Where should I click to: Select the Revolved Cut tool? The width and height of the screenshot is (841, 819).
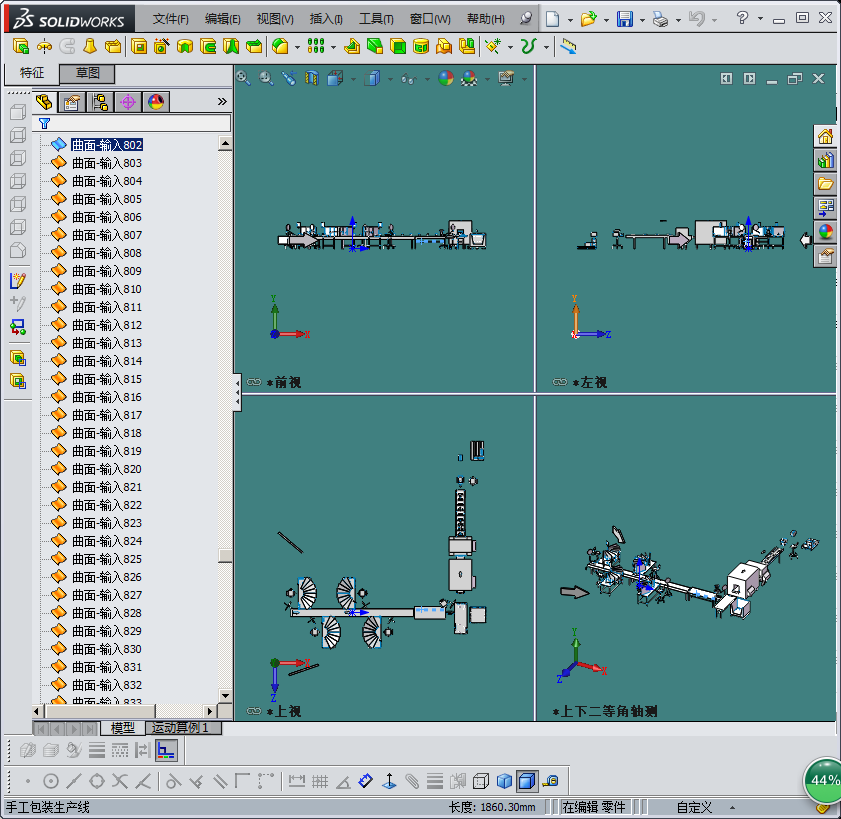click(185, 47)
